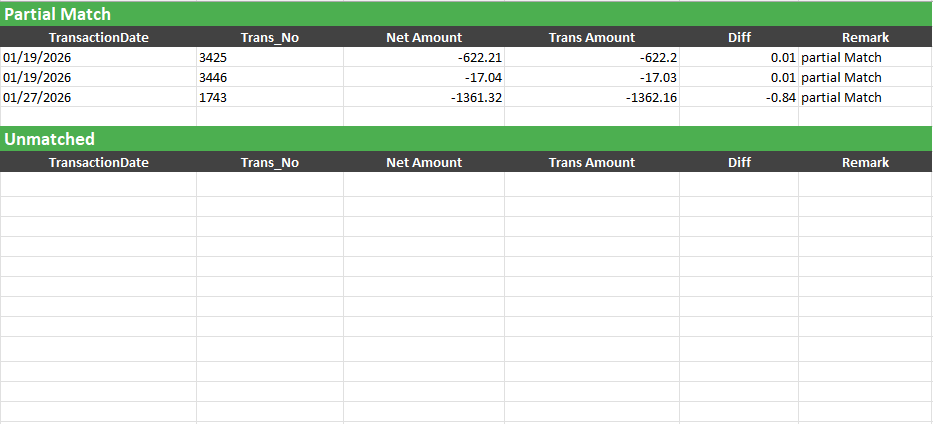This screenshot has width=933, height=424.
Task: Click the Trans Amount cell -1362.16
Action: click(592, 98)
